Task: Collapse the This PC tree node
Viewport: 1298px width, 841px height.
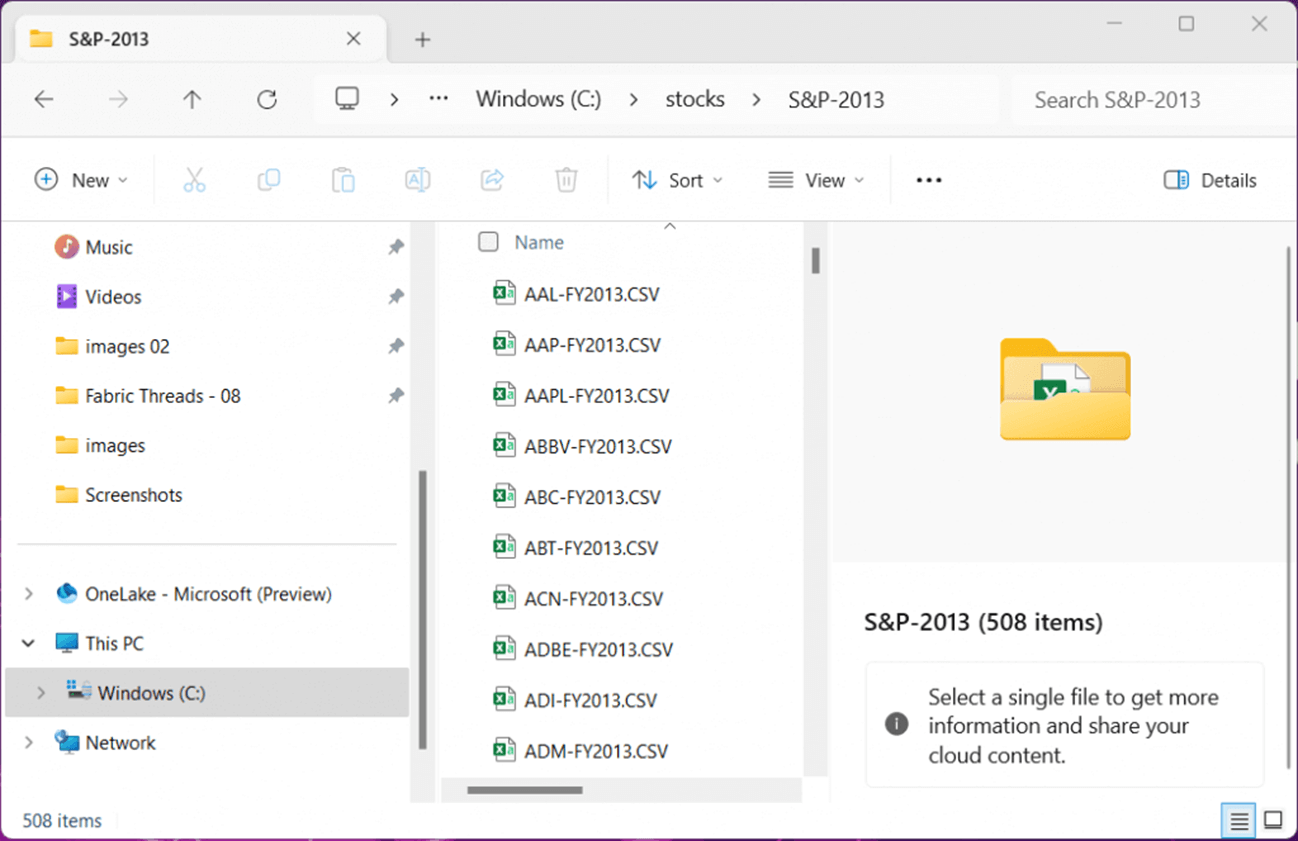Action: point(29,644)
